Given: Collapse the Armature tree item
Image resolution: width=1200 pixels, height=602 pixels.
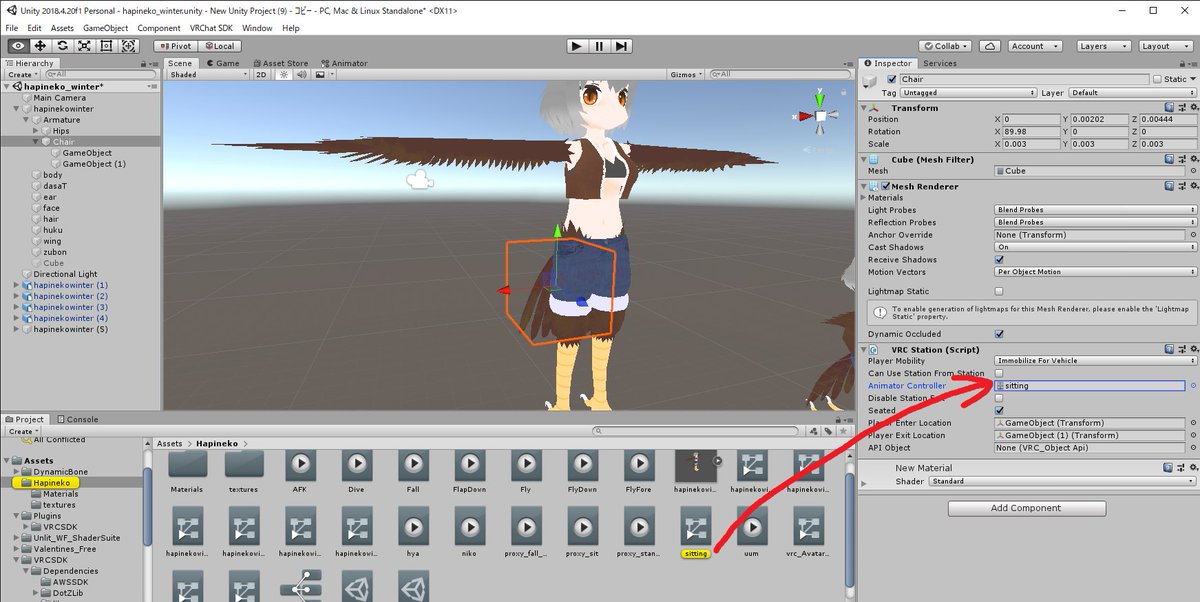Looking at the screenshot, I should tap(27, 120).
